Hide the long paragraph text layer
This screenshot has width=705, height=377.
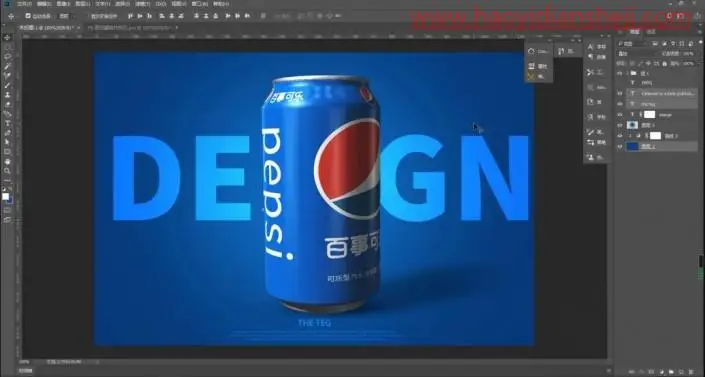[620, 93]
